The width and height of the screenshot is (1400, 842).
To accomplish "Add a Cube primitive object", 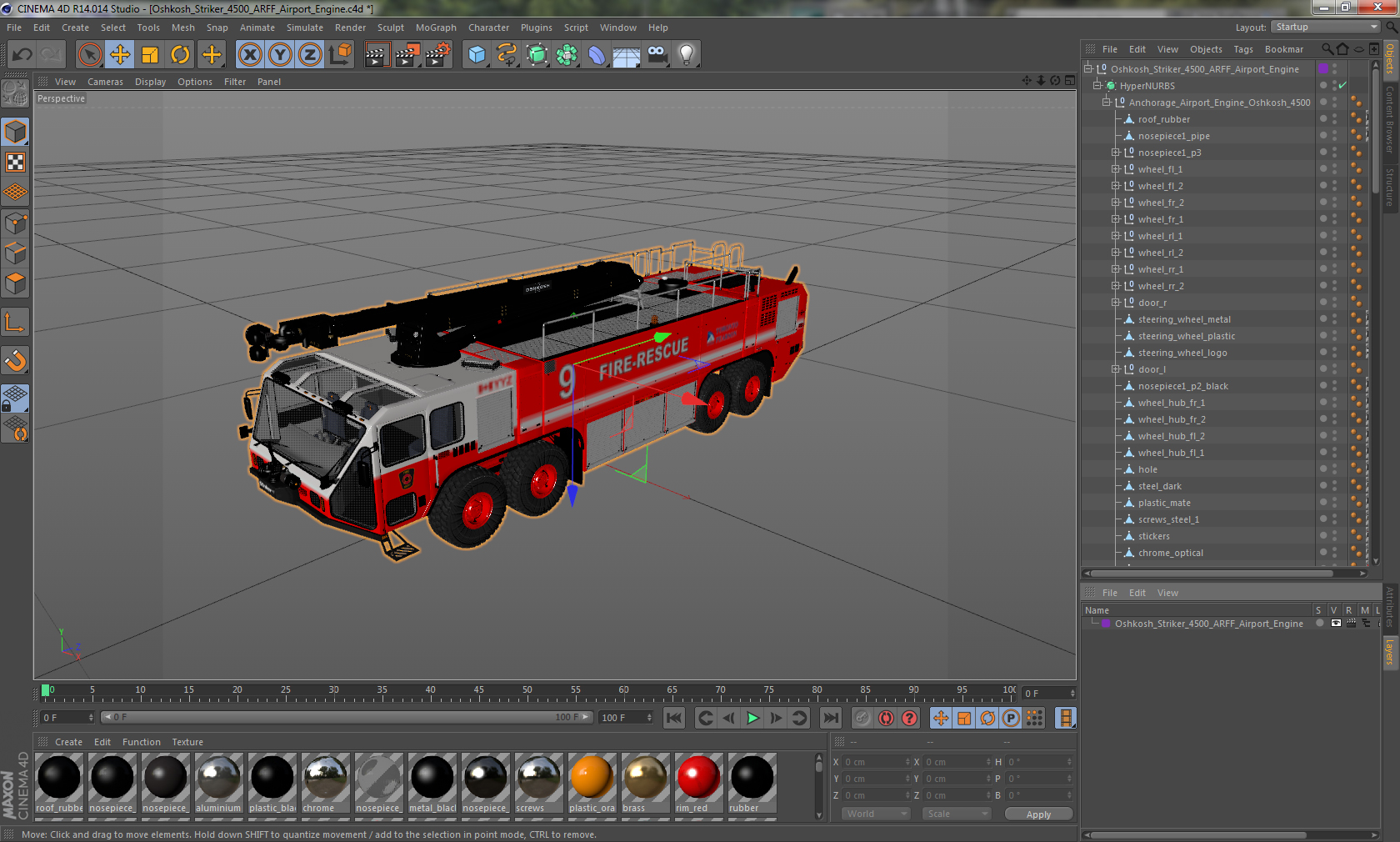I will 477,55.
